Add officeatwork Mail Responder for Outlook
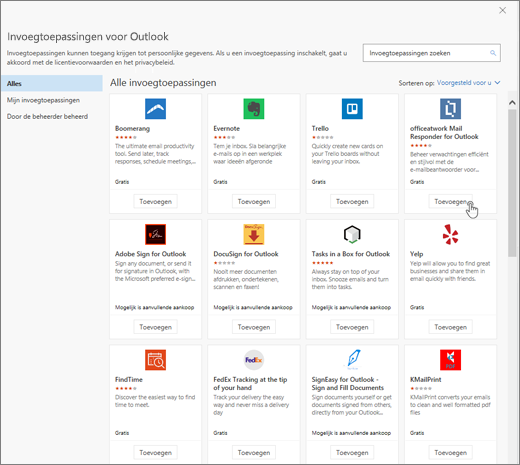The image size is (520, 465). (450, 202)
